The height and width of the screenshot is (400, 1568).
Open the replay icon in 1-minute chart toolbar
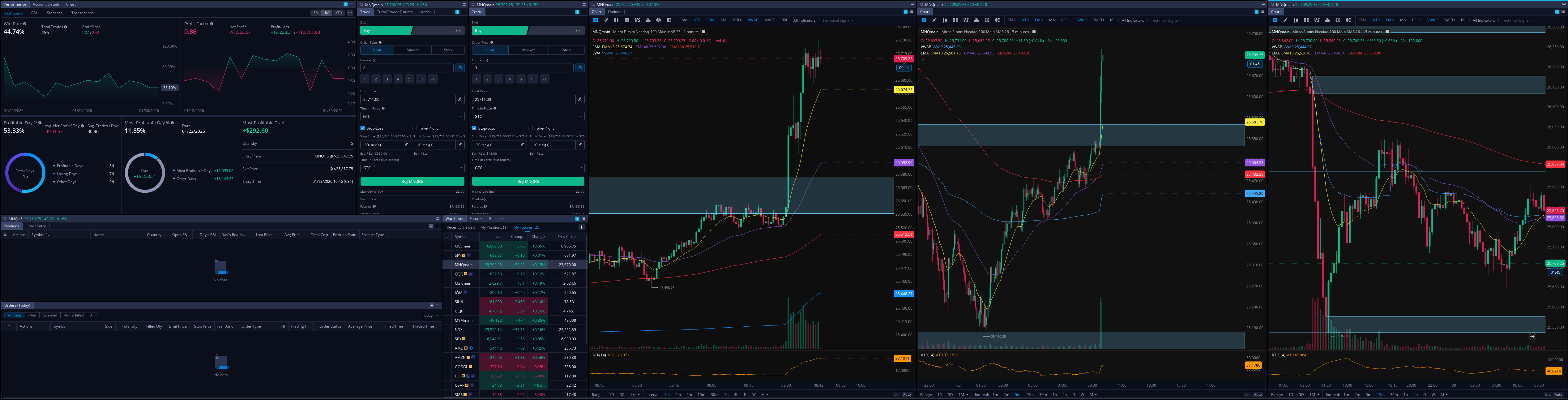point(659,20)
